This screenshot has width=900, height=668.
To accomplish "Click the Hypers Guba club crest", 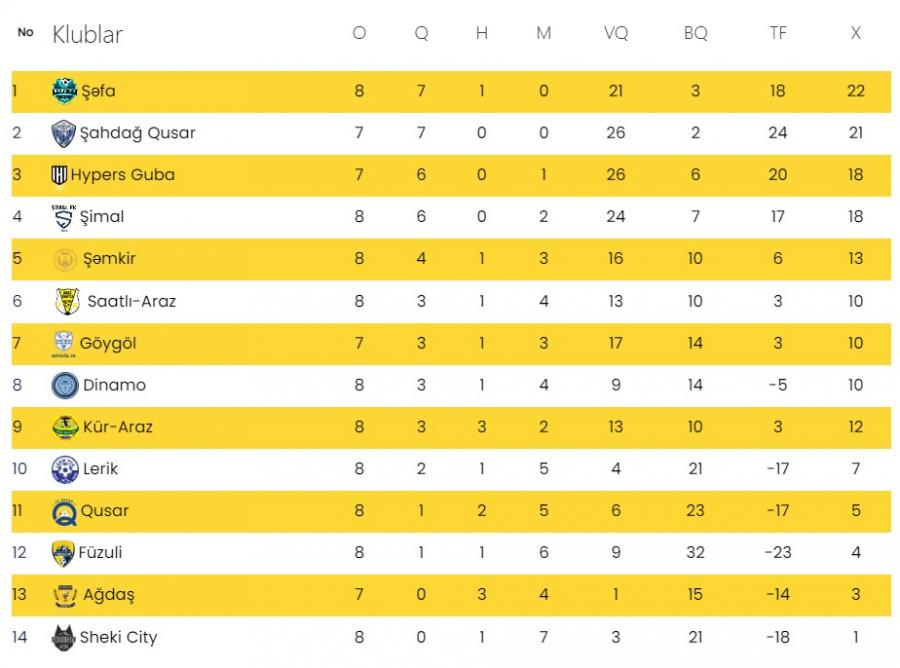I will click(x=59, y=174).
